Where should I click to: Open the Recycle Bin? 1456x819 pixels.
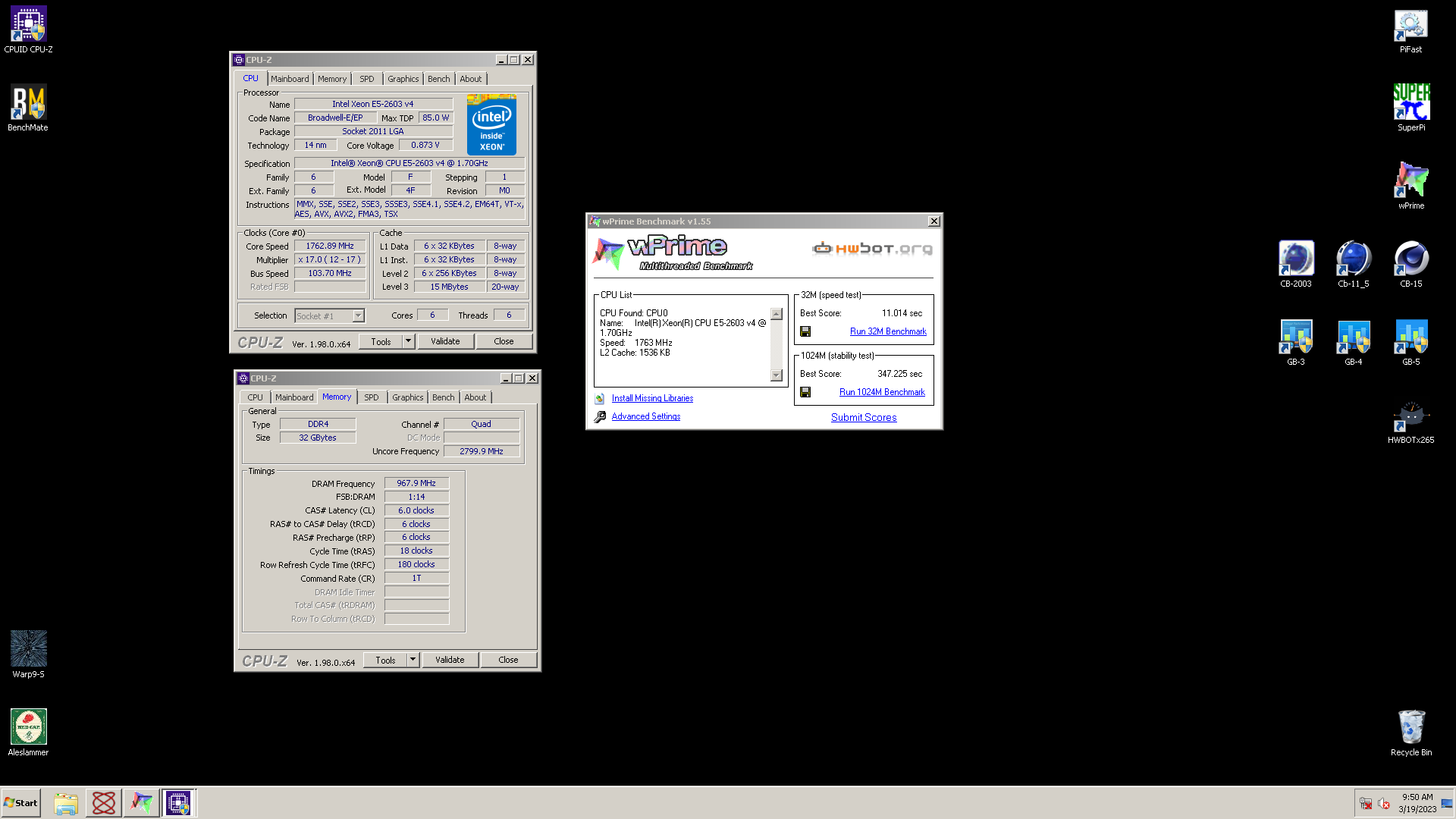(1411, 733)
